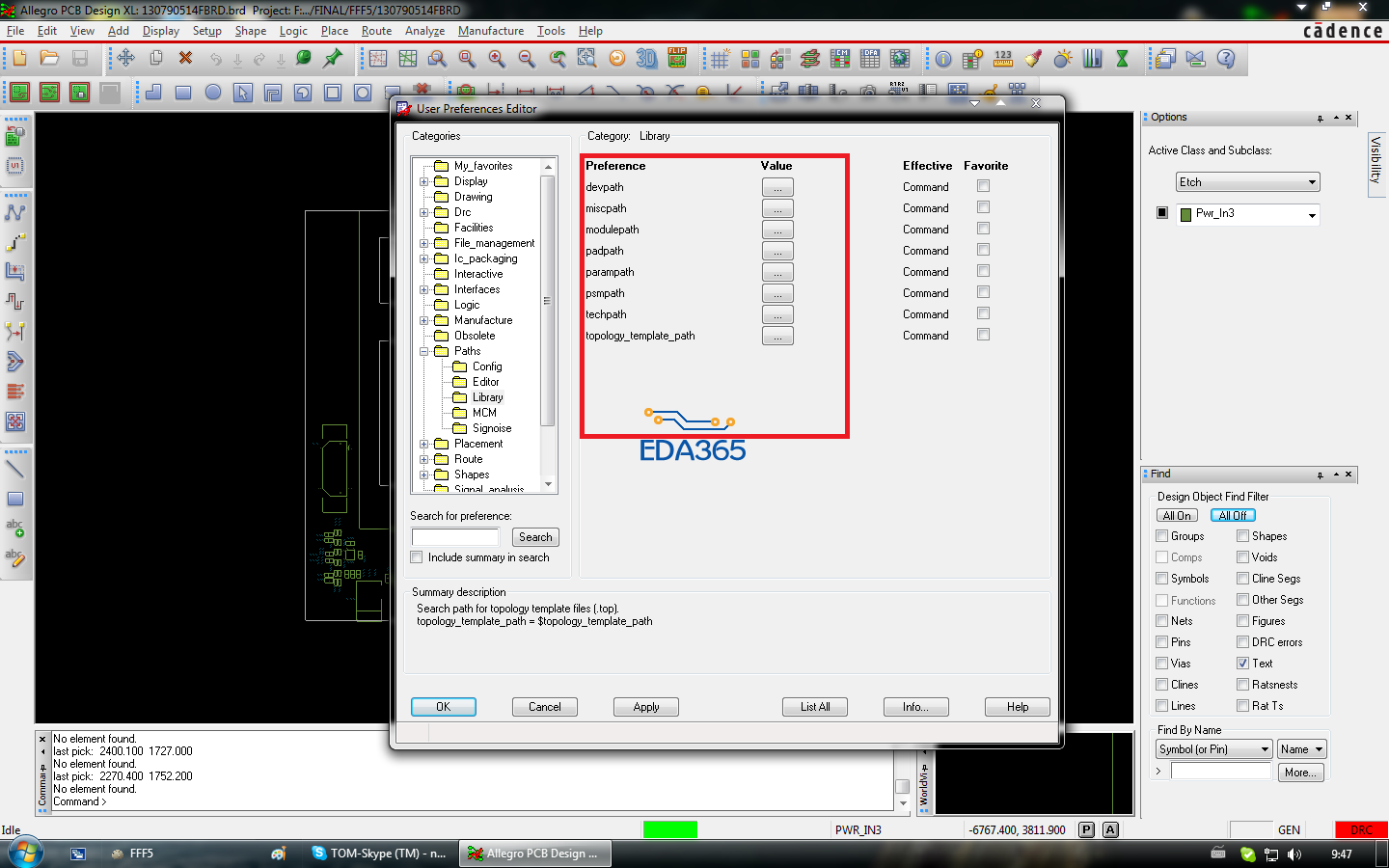Open the Etch active class dropdown

(1246, 182)
